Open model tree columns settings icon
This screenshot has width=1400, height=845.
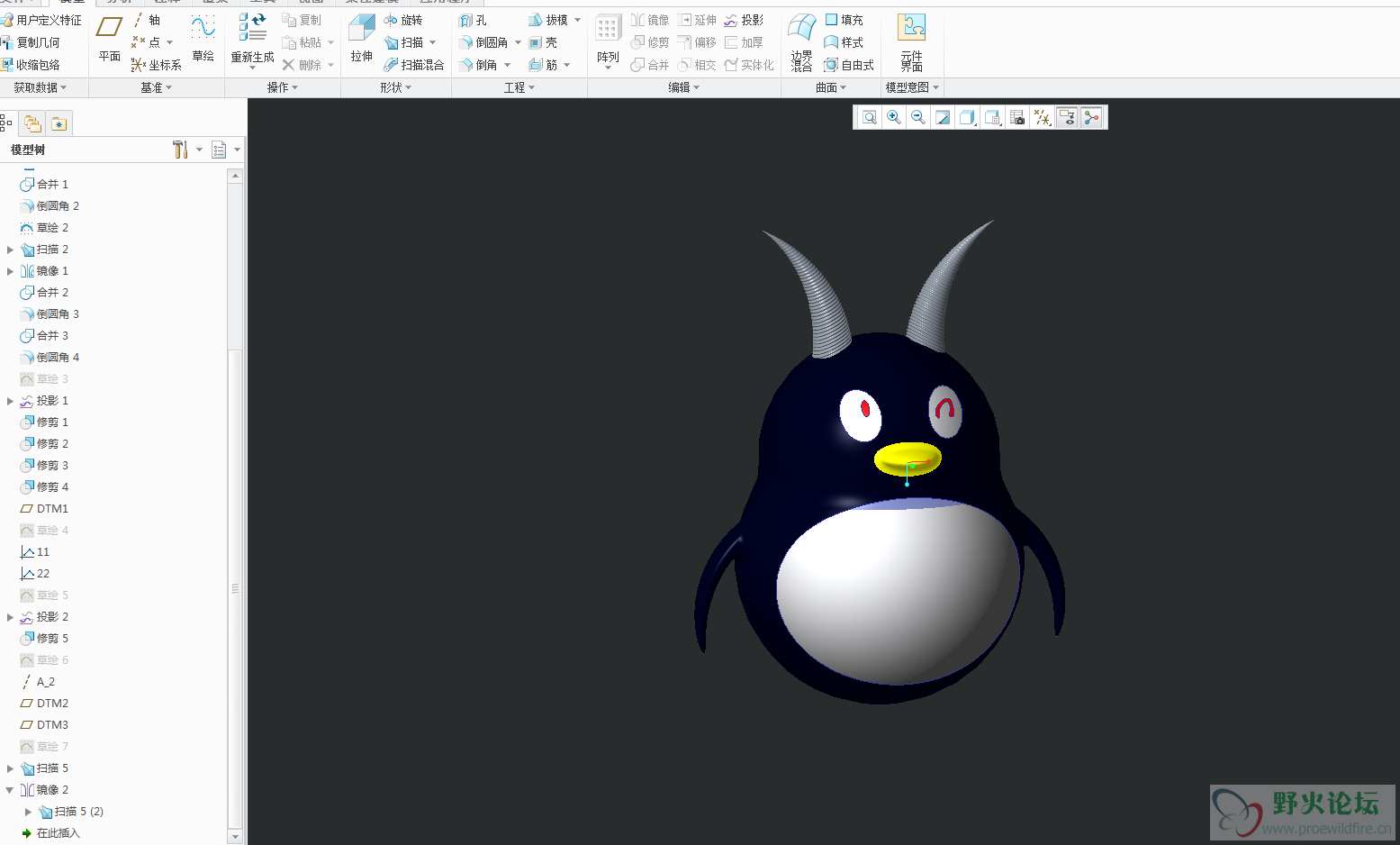(x=219, y=150)
